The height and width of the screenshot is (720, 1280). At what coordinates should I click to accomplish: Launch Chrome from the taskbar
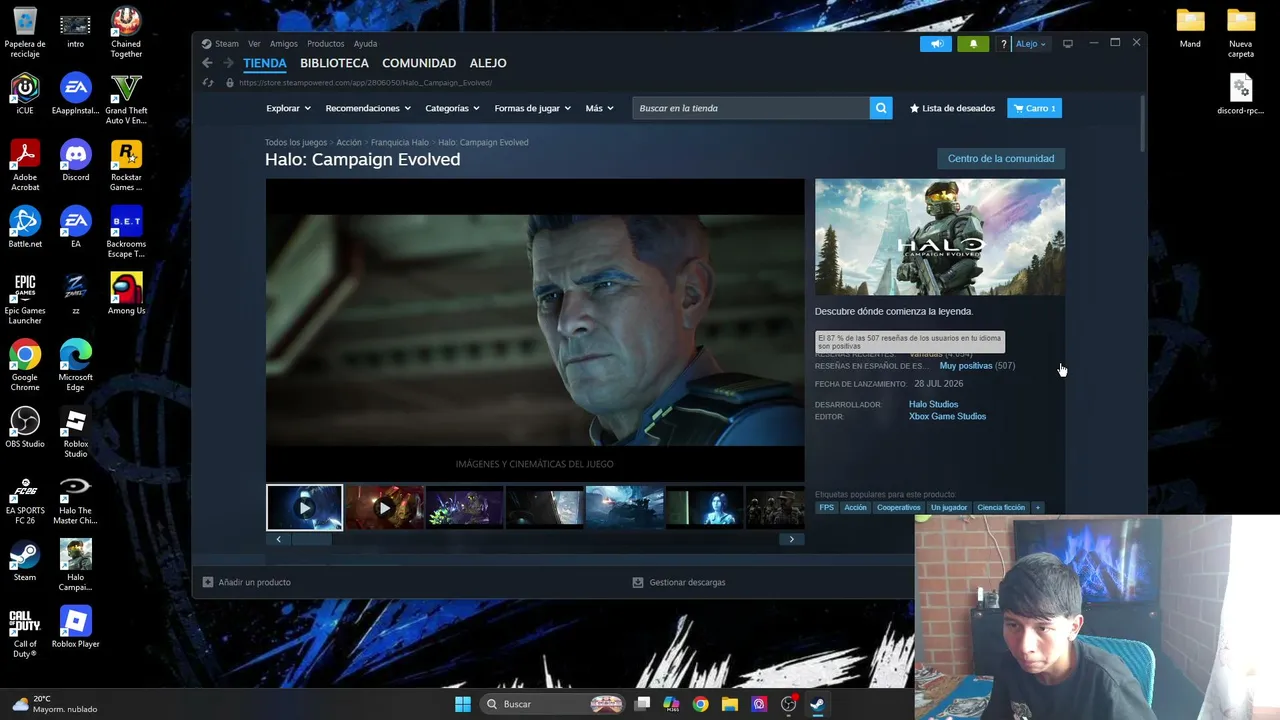point(700,704)
